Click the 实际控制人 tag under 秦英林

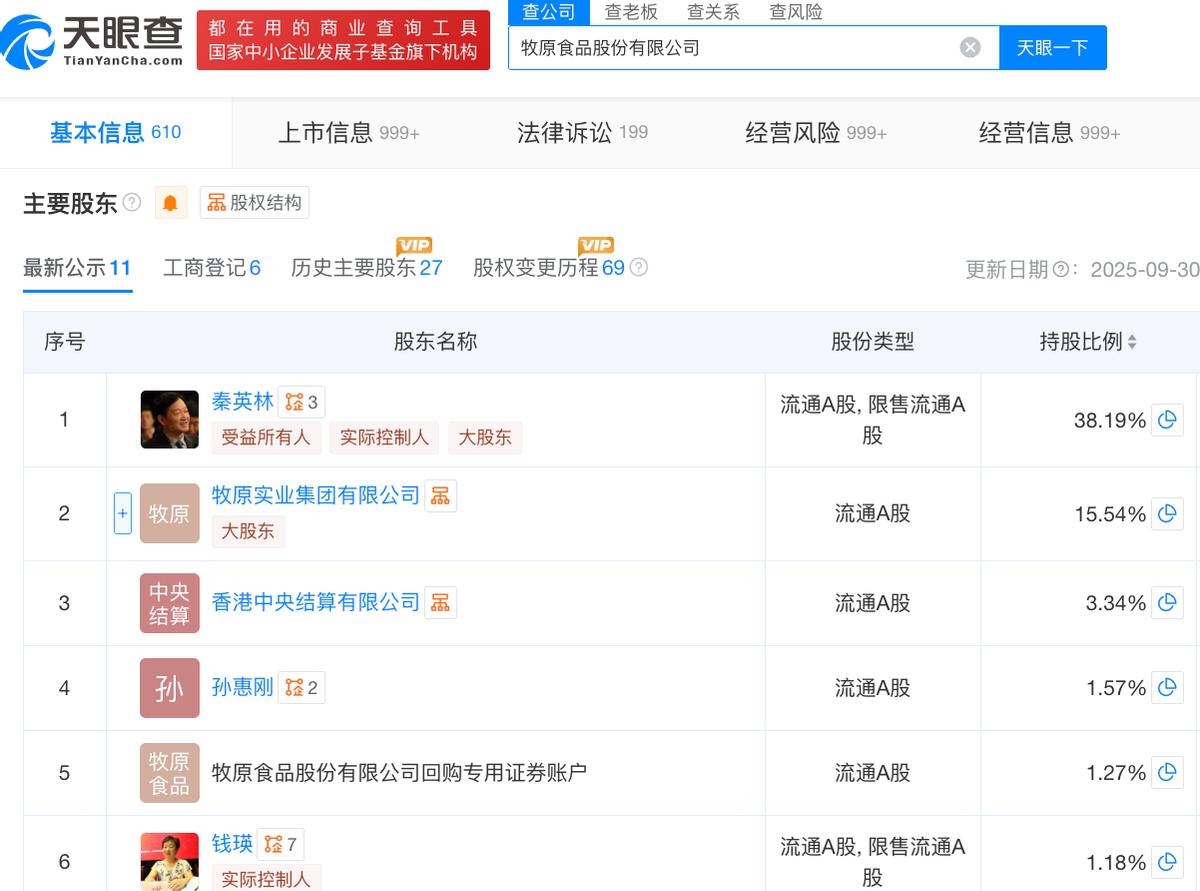[384, 437]
